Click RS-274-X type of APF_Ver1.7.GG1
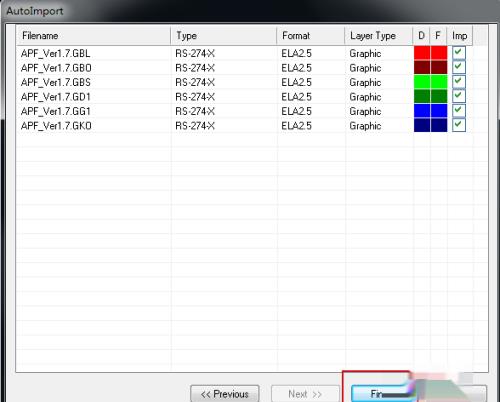Image resolution: width=500 pixels, height=402 pixels. click(x=195, y=111)
